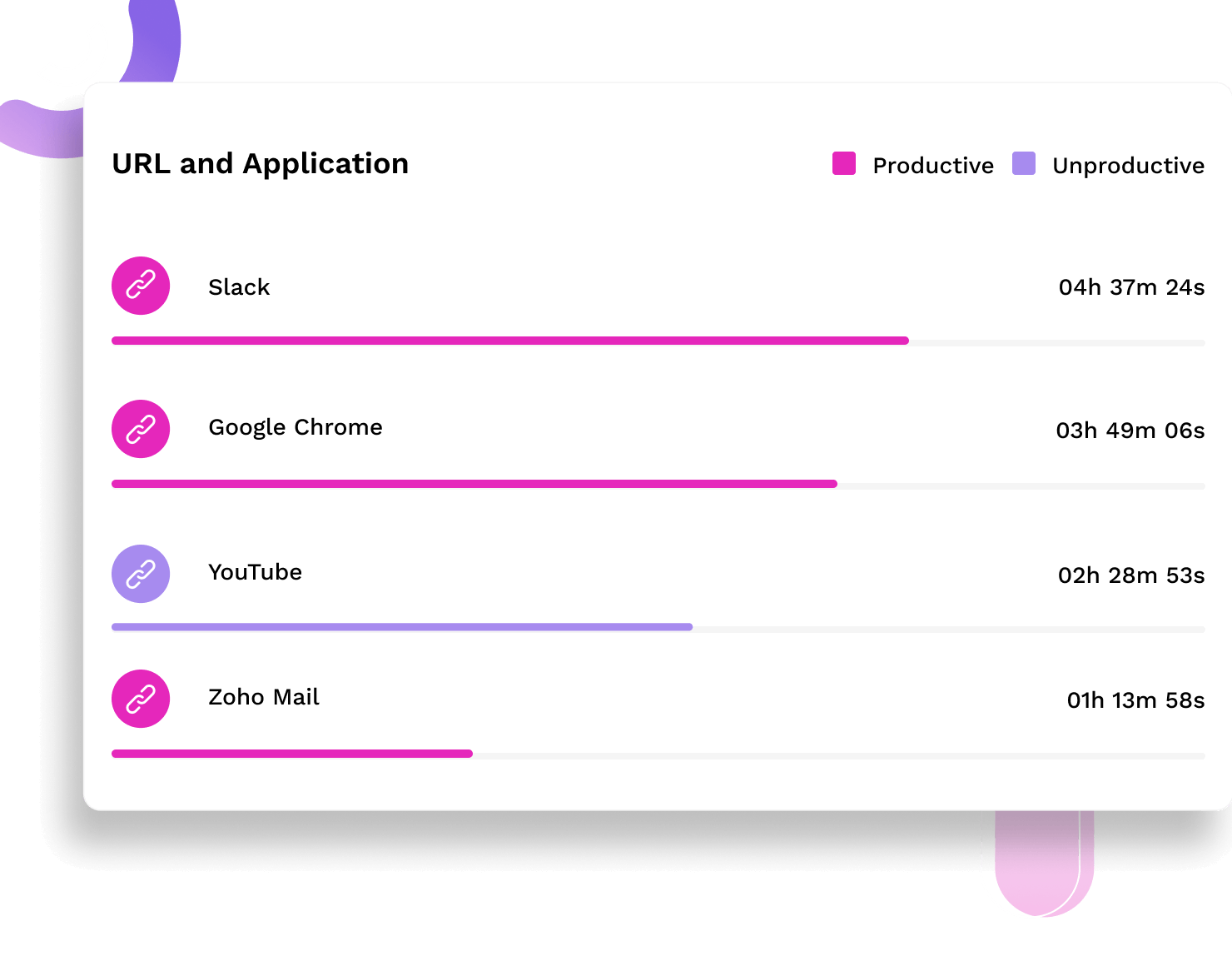Select the pink productive icon beside Slack
1232x971 pixels.
tap(140, 286)
